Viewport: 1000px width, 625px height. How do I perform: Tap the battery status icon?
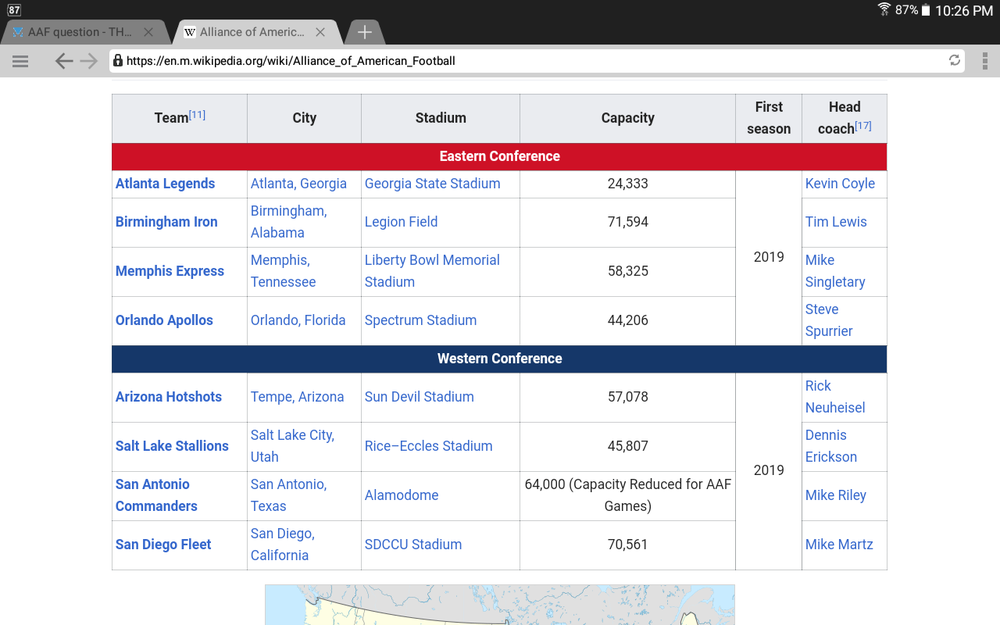click(925, 10)
